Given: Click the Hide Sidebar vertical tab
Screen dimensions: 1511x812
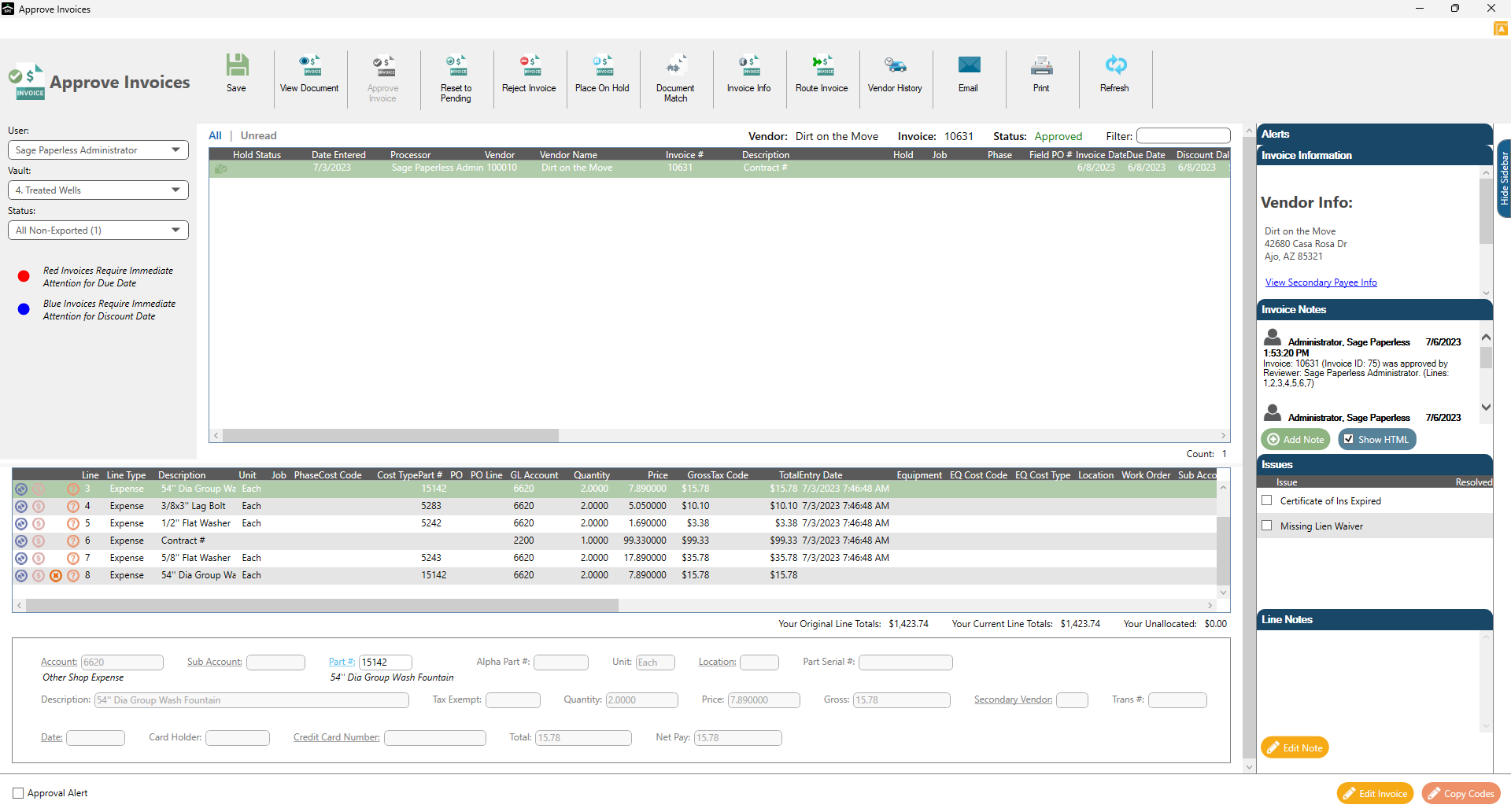Looking at the screenshot, I should 1504,179.
